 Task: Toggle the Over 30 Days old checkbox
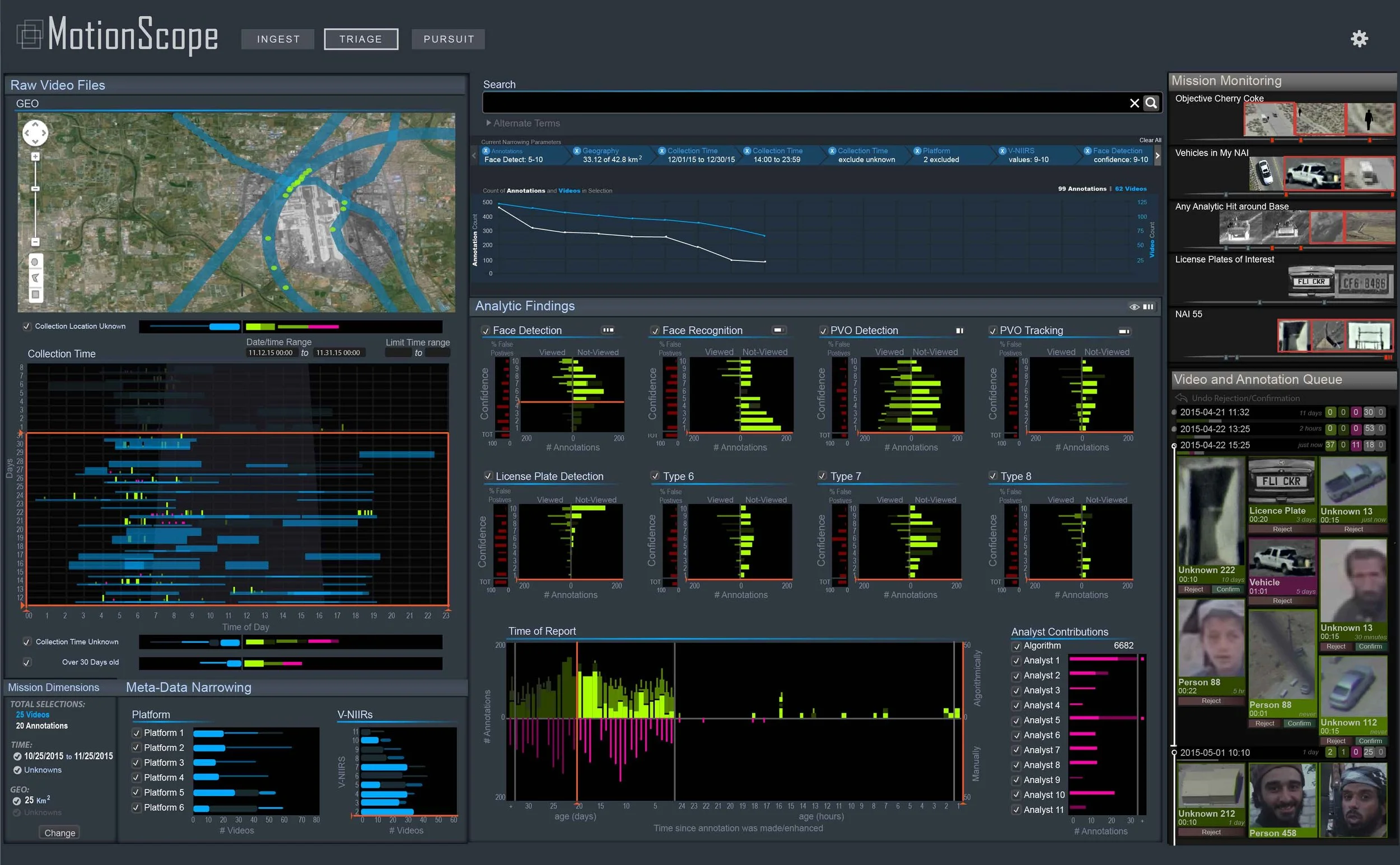[x=26, y=662]
